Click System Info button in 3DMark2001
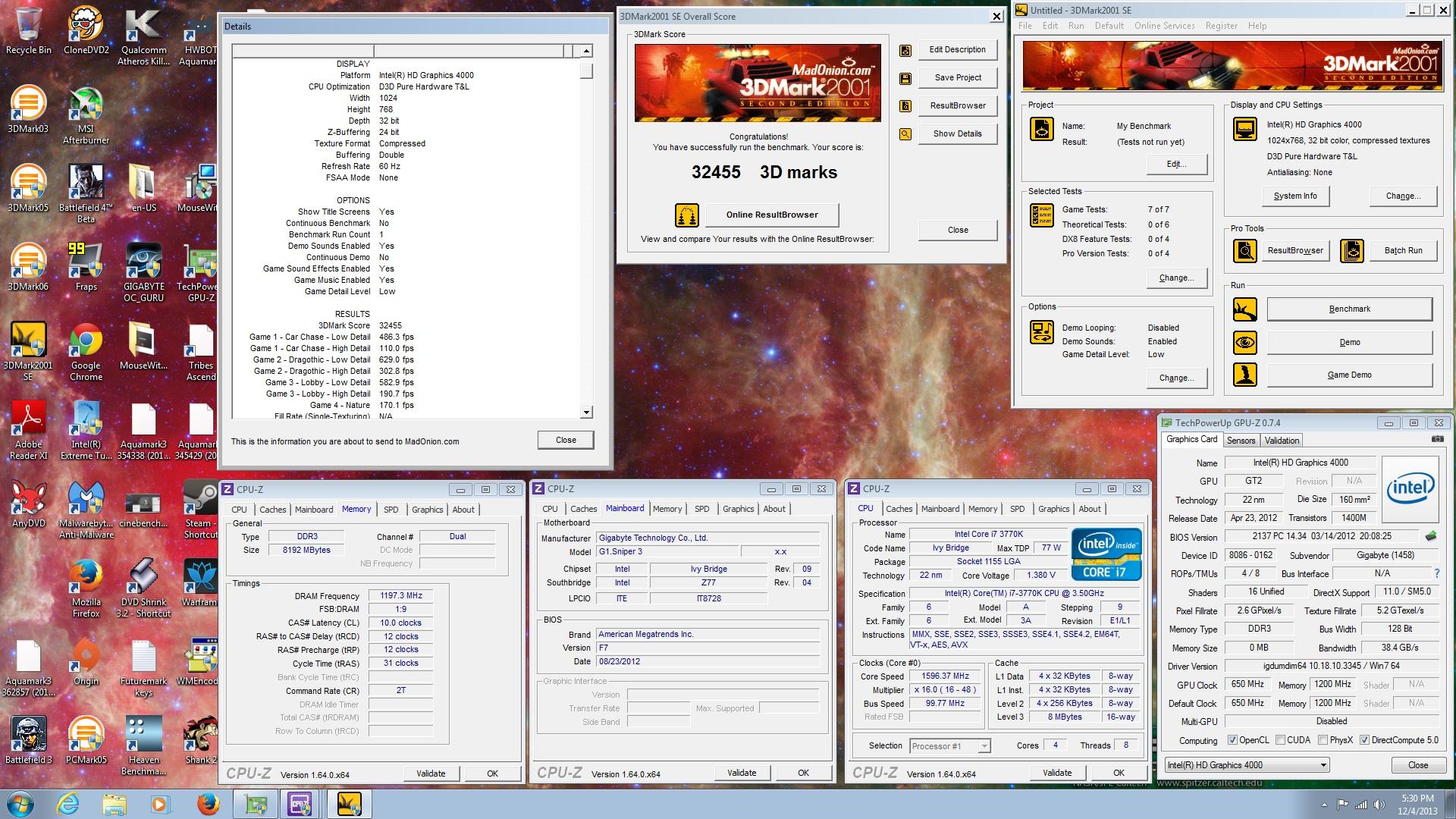The image size is (1456, 819). coord(1295,196)
